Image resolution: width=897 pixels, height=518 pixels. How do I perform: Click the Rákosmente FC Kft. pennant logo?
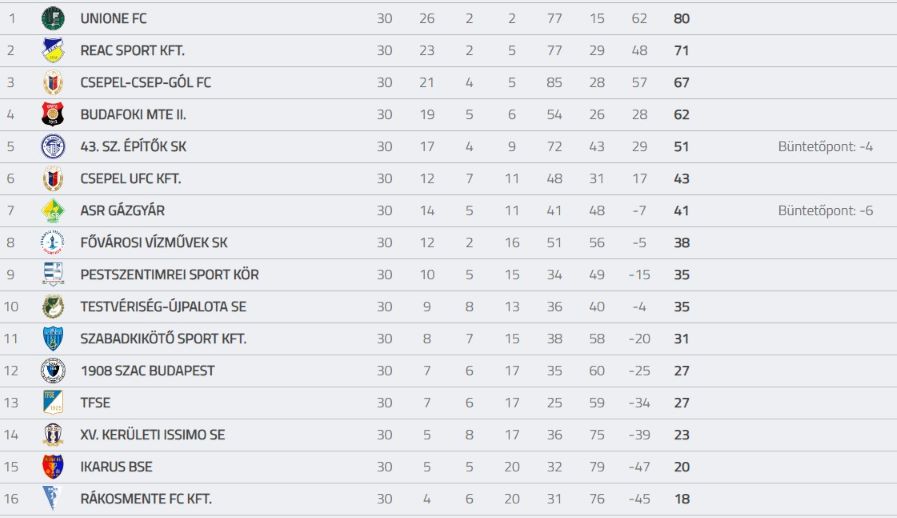(x=51, y=499)
